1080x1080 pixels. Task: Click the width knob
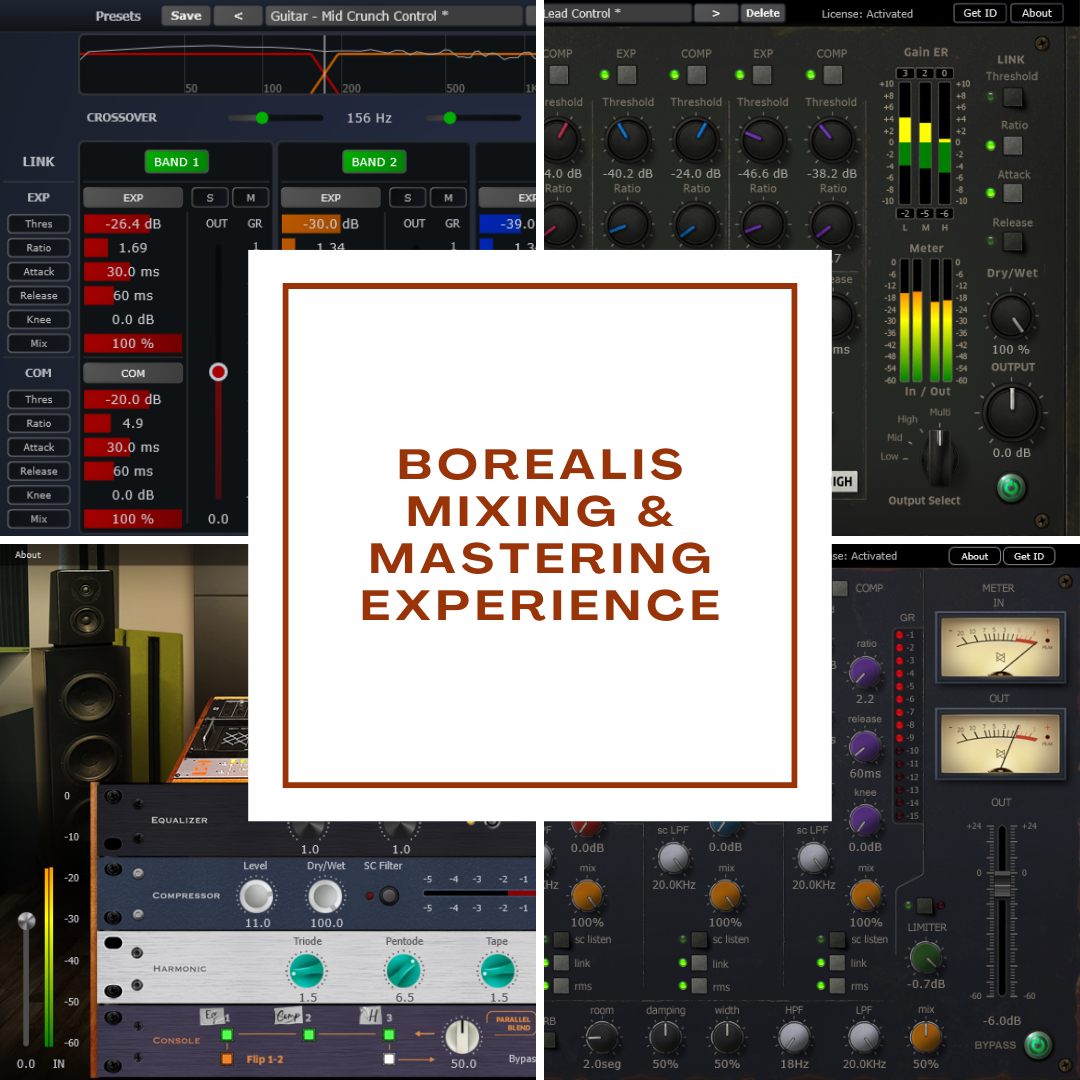tap(727, 1037)
